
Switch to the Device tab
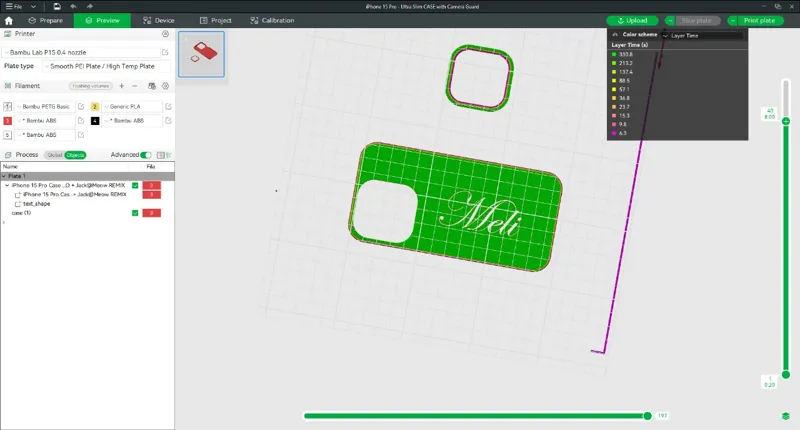(x=159, y=21)
